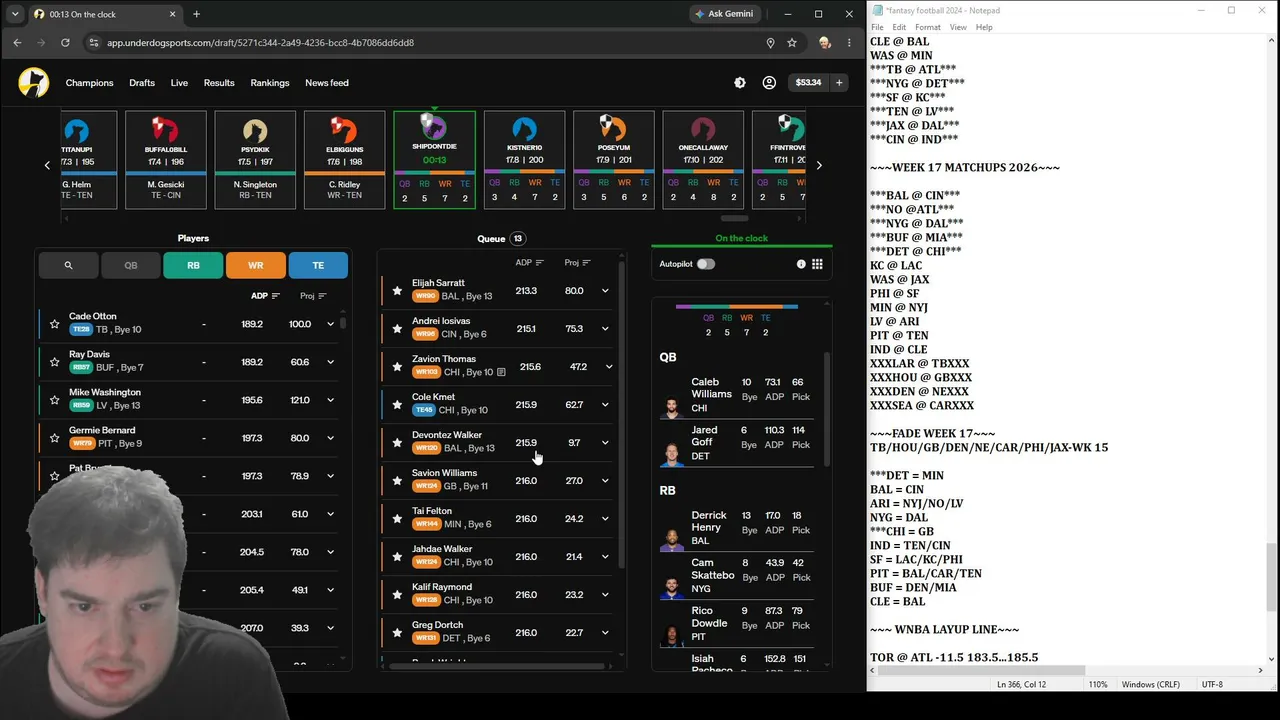Unstar Elijah Sarratt in the queue
Image resolution: width=1280 pixels, height=720 pixels.
397,291
